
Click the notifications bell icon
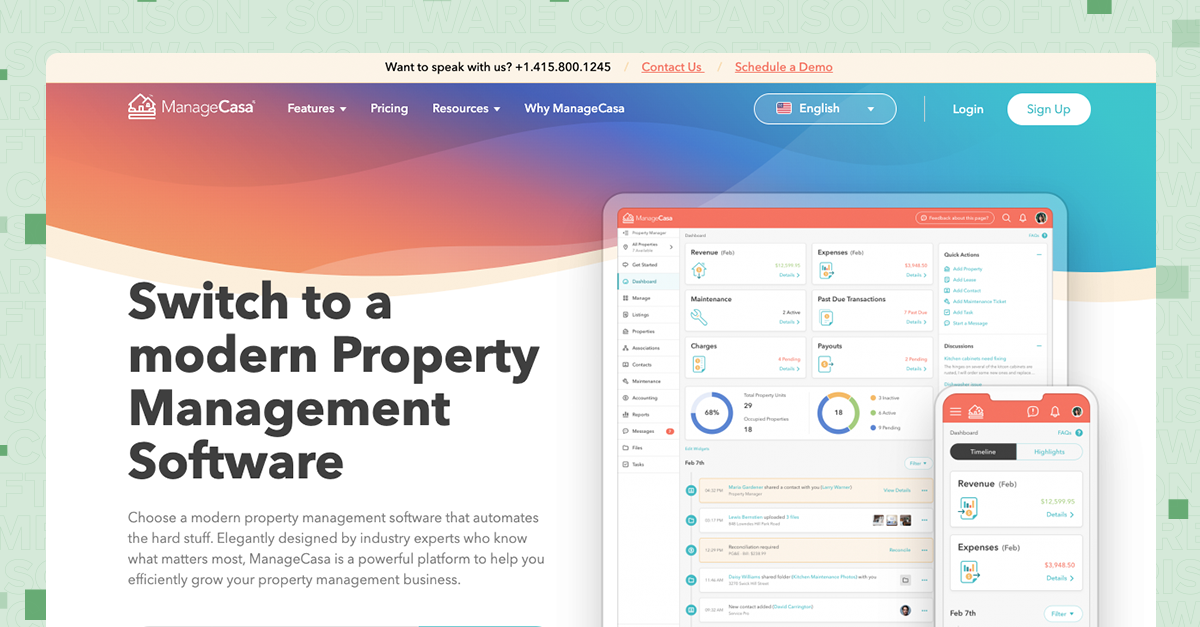[x=1022, y=218]
